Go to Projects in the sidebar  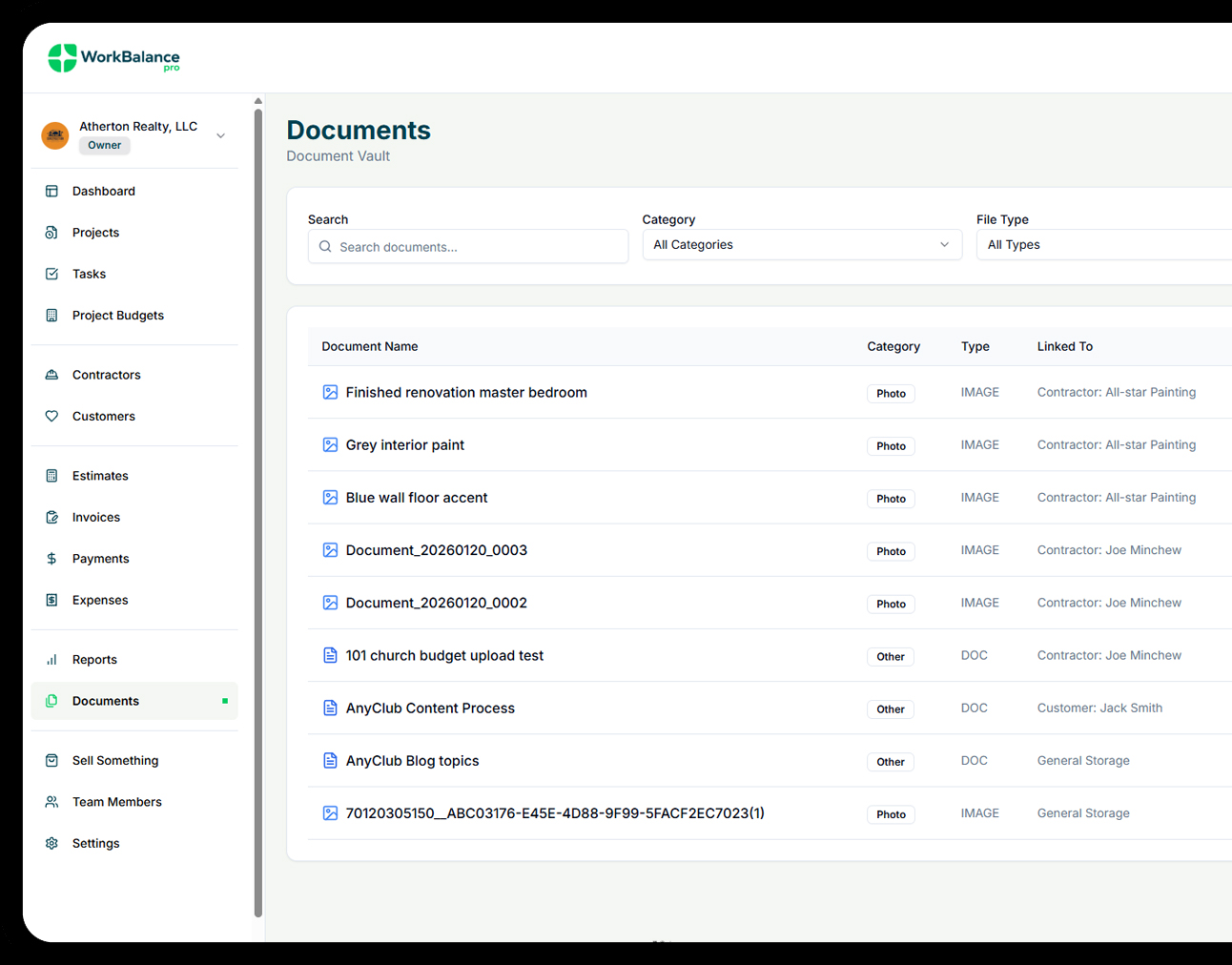95,233
